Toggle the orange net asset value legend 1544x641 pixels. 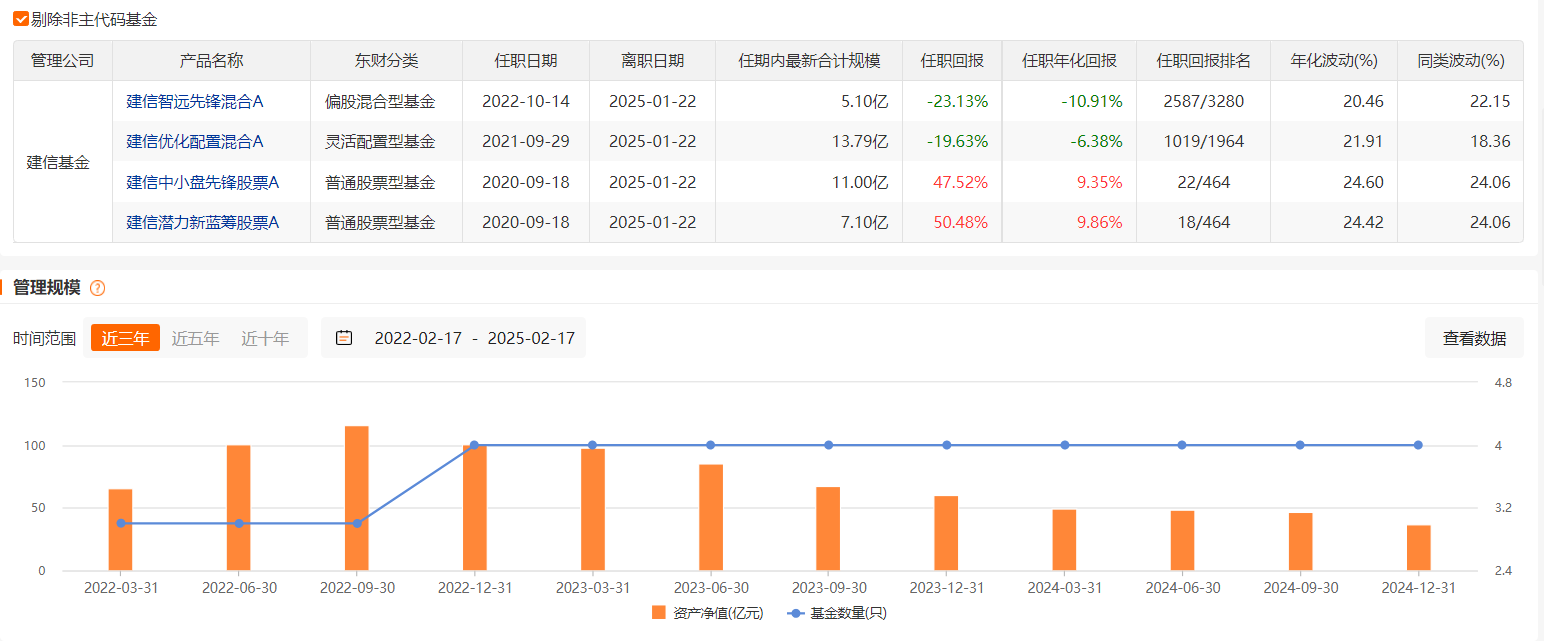click(658, 613)
